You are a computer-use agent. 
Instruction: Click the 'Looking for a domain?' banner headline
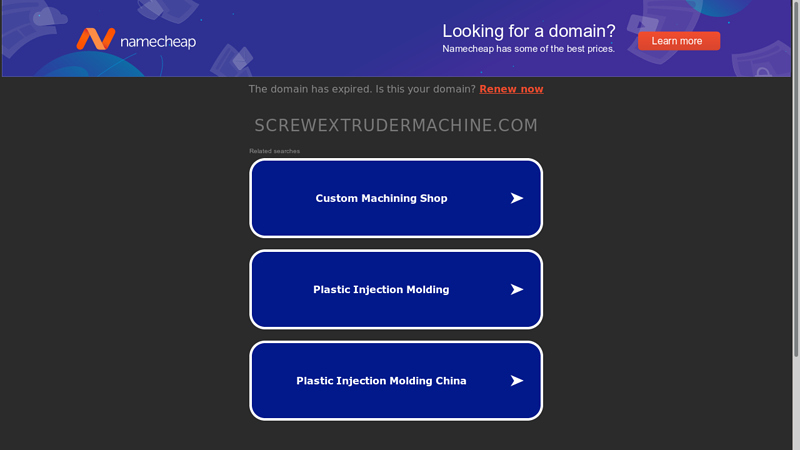point(529,31)
